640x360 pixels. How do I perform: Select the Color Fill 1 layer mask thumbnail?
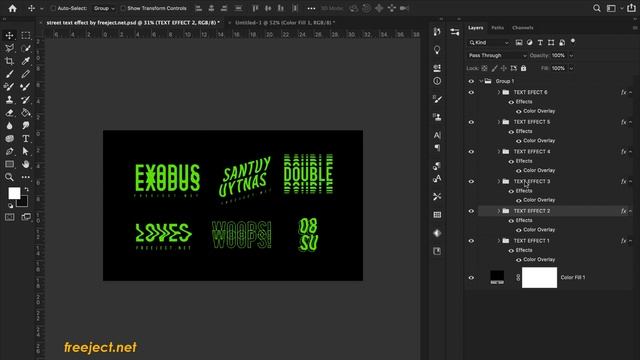(x=539, y=278)
